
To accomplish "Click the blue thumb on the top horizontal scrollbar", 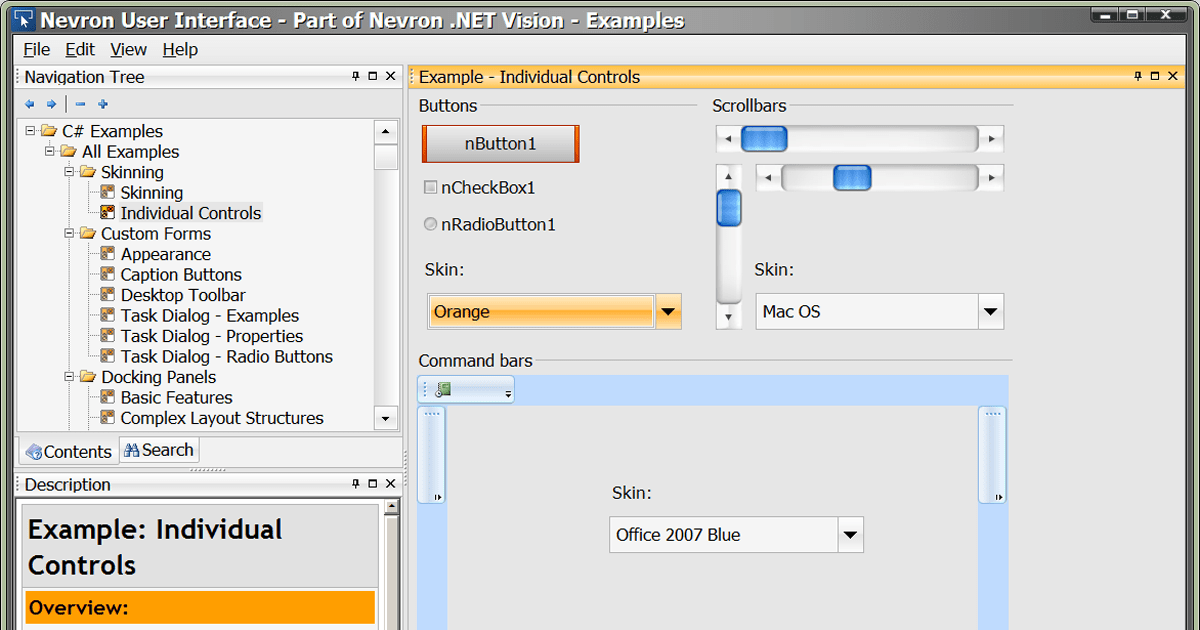I will [764, 139].
